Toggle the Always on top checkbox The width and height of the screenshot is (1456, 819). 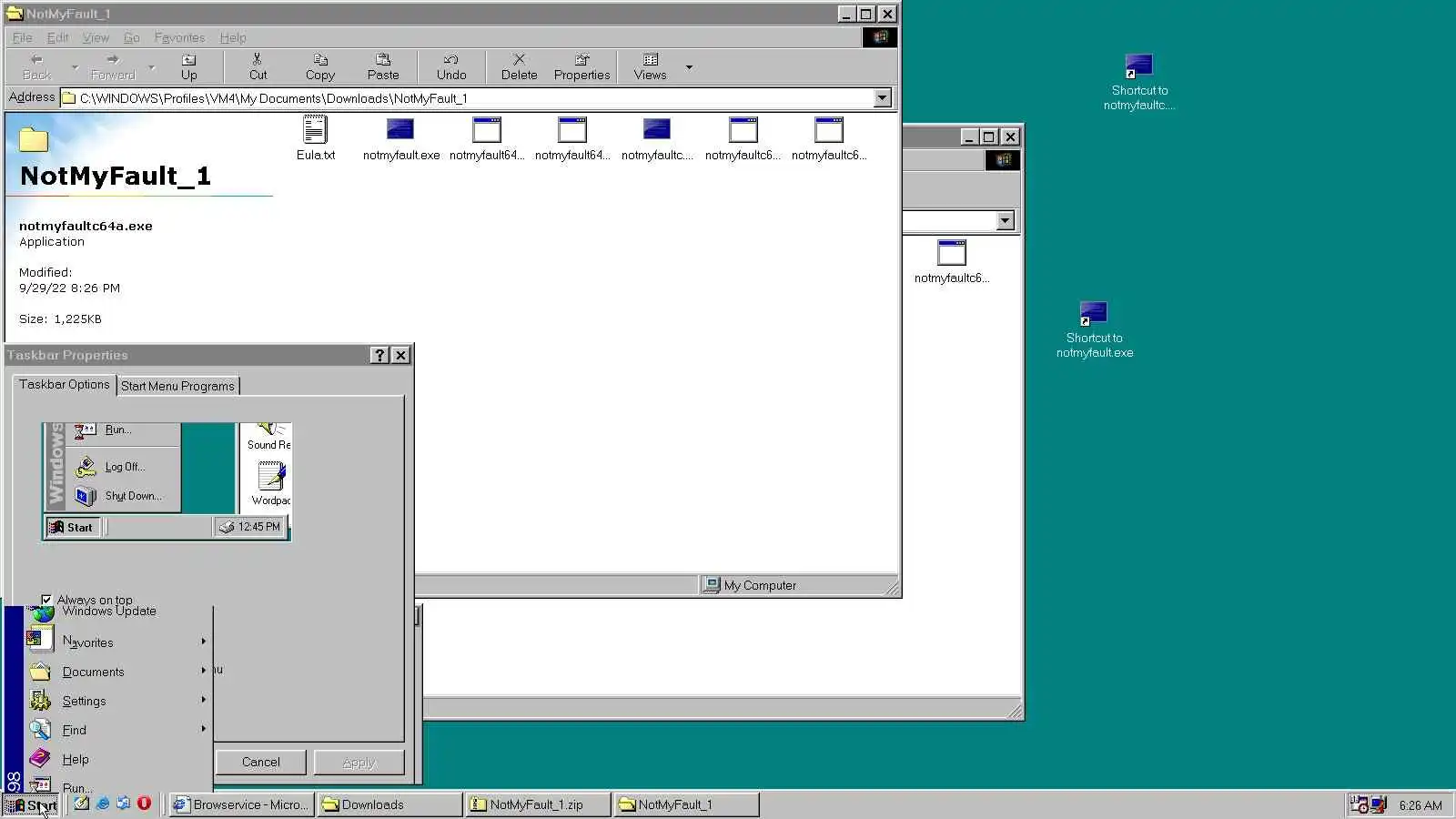point(46,600)
